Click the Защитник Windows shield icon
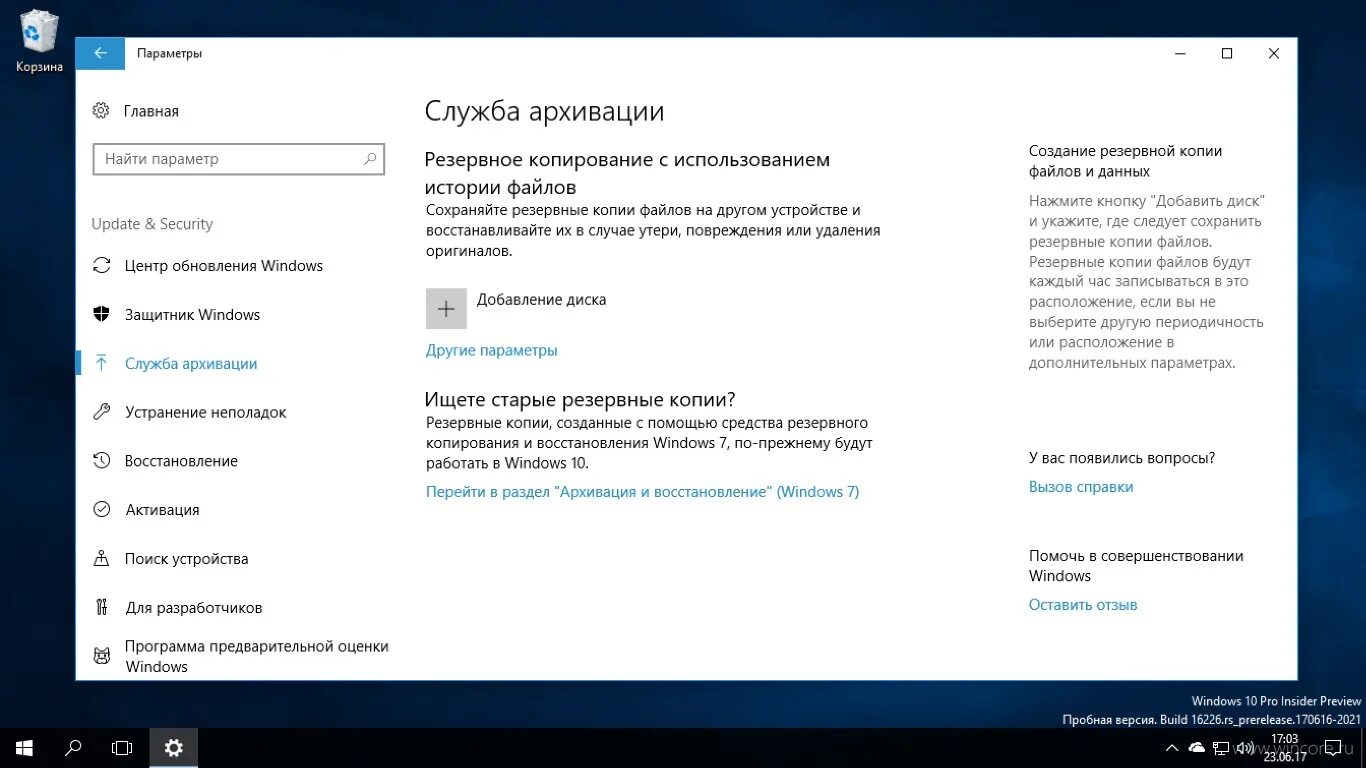1366x768 pixels. [101, 314]
